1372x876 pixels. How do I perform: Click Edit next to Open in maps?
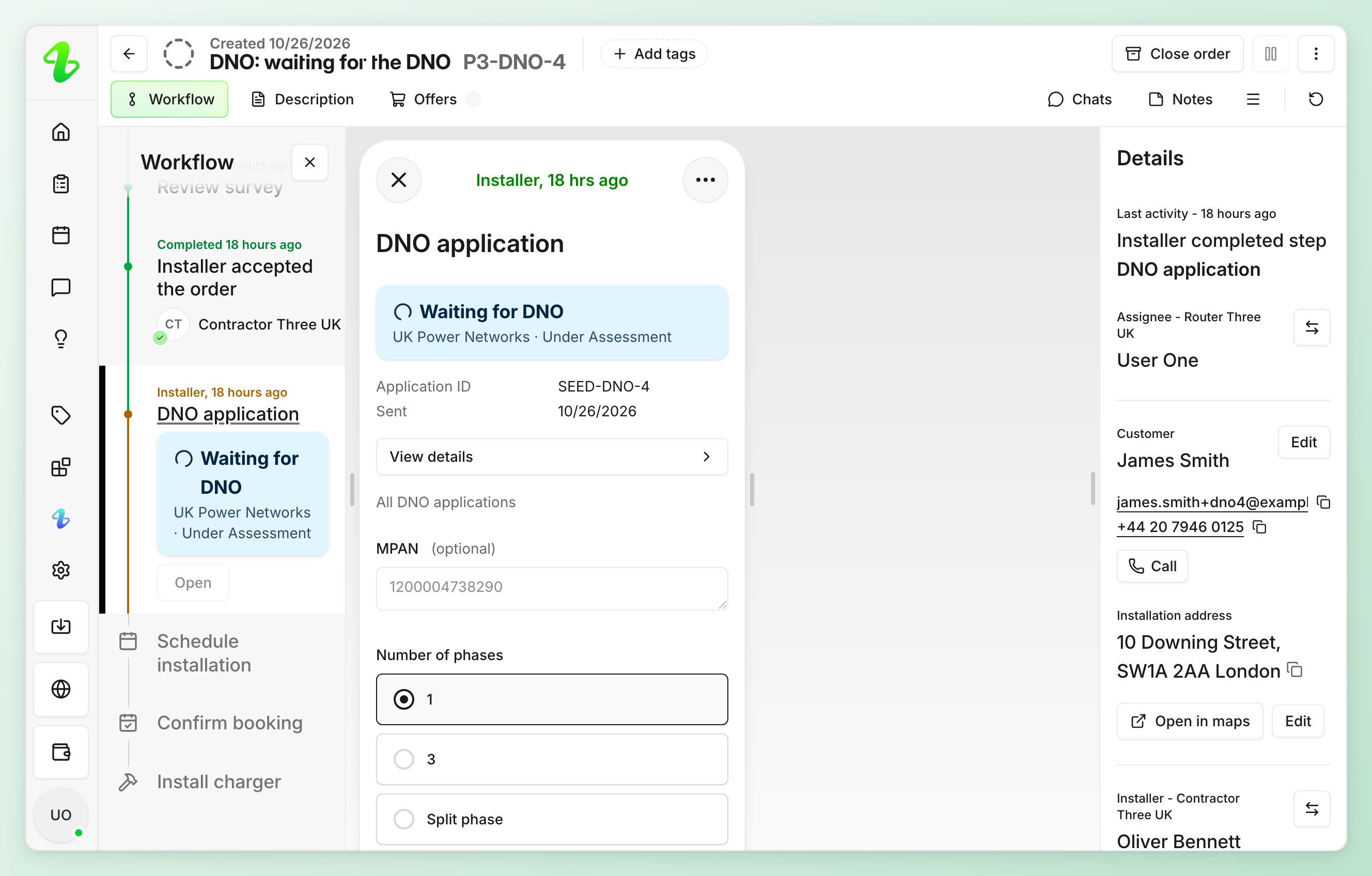[1298, 721]
